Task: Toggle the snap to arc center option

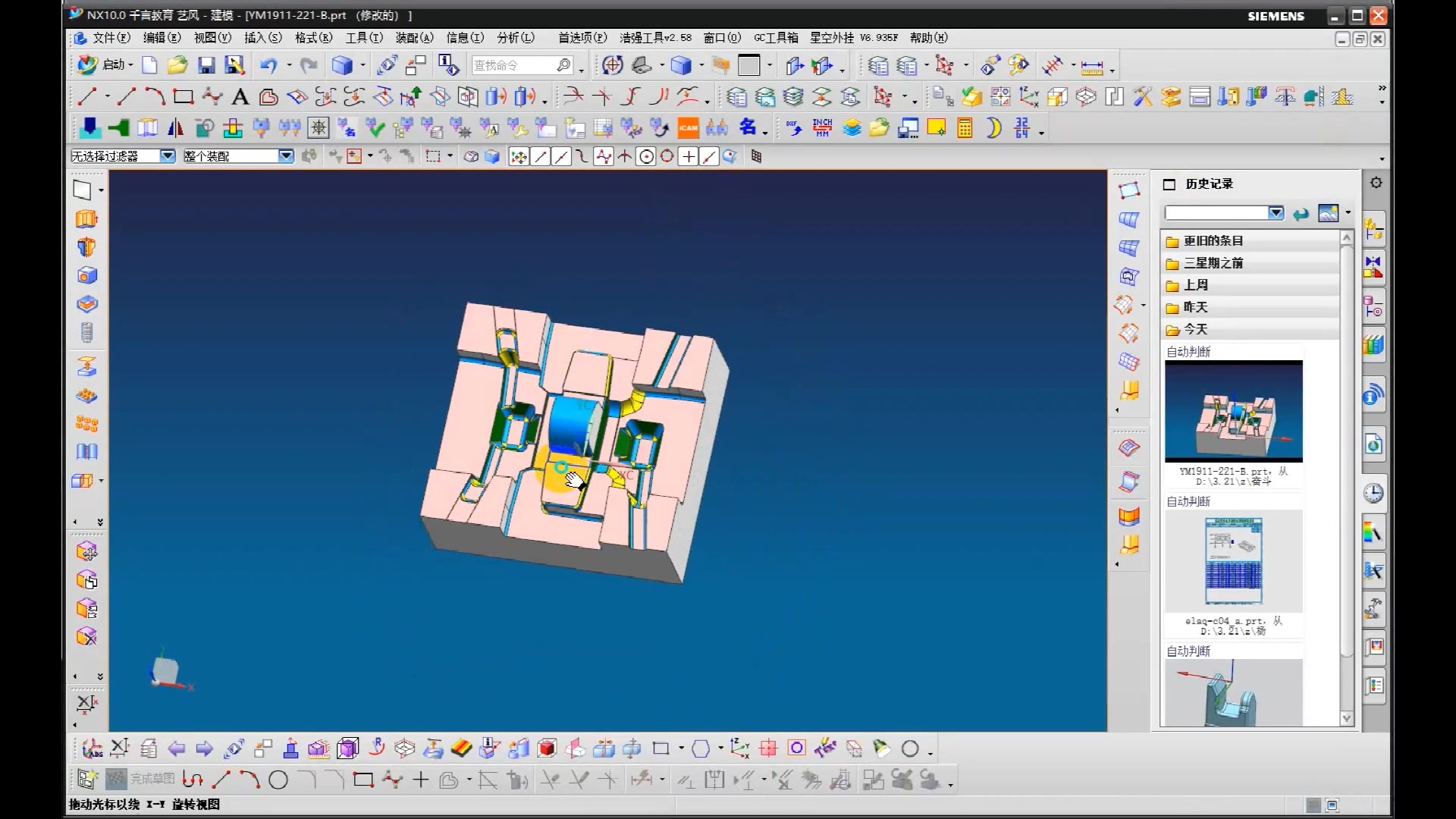Action: [x=646, y=157]
